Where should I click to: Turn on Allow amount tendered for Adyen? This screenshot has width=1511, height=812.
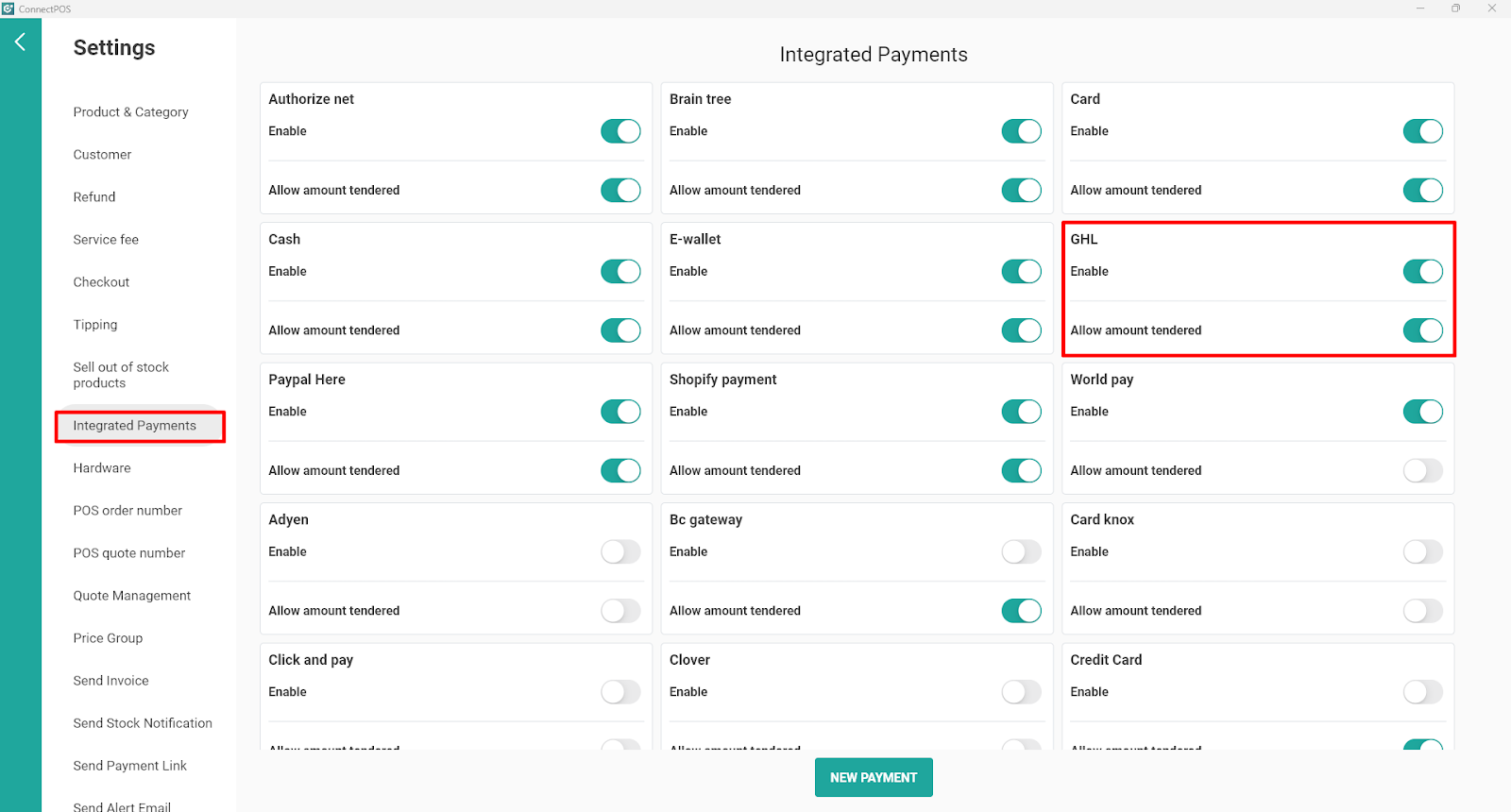coord(620,611)
